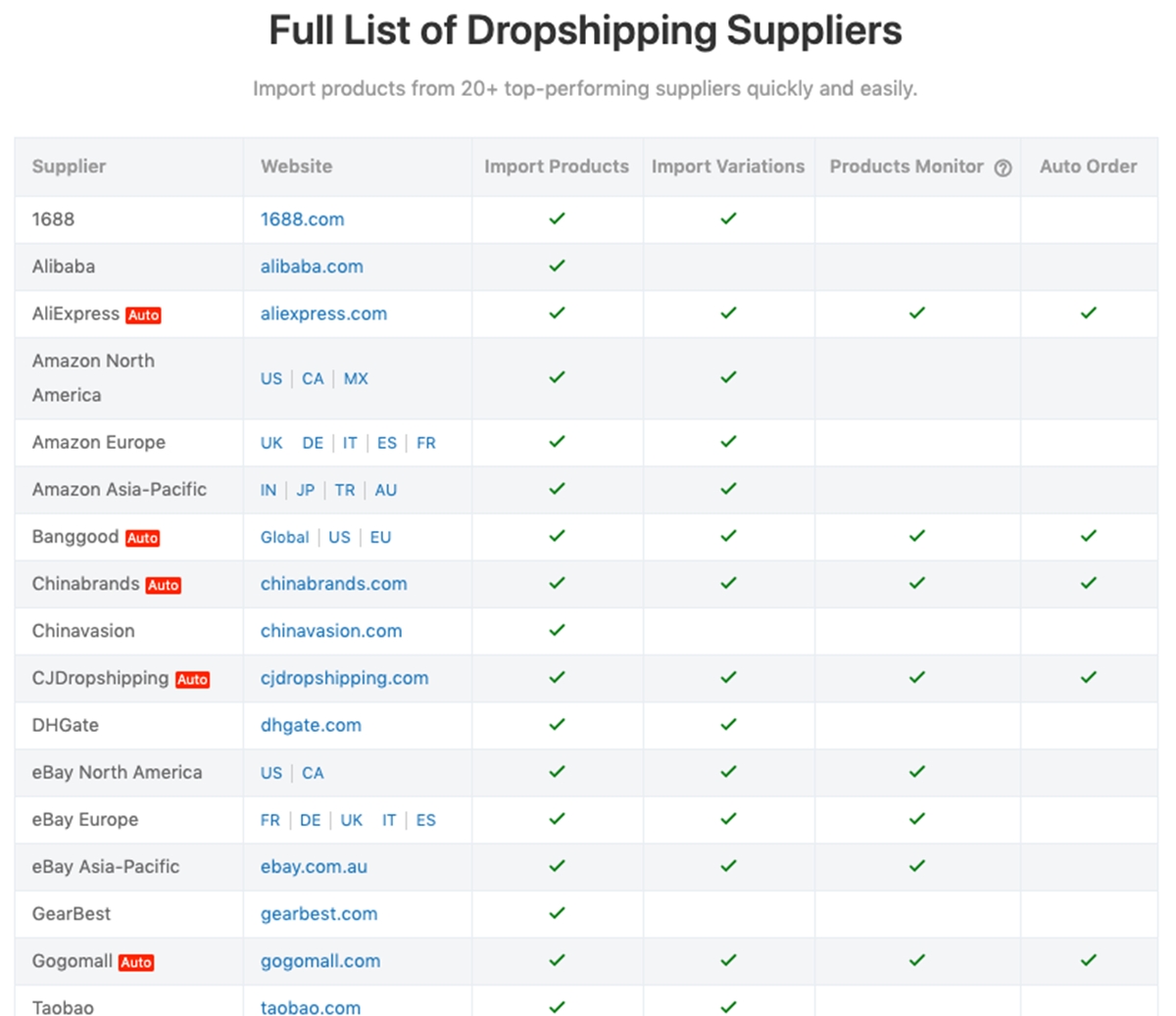Click the 1688 Import Variations checkmark
Viewport: 1176px width, 1016px height.
click(728, 218)
